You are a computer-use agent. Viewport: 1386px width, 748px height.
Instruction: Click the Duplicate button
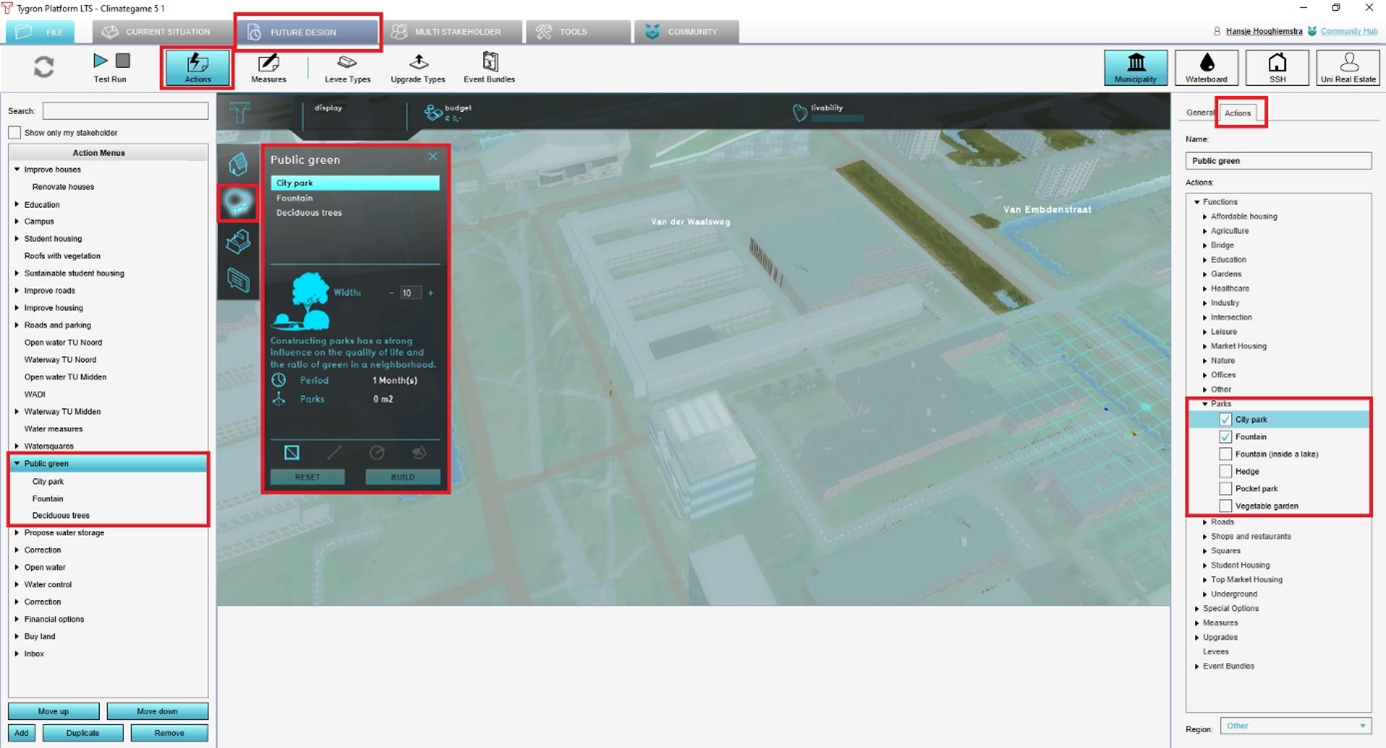point(82,733)
